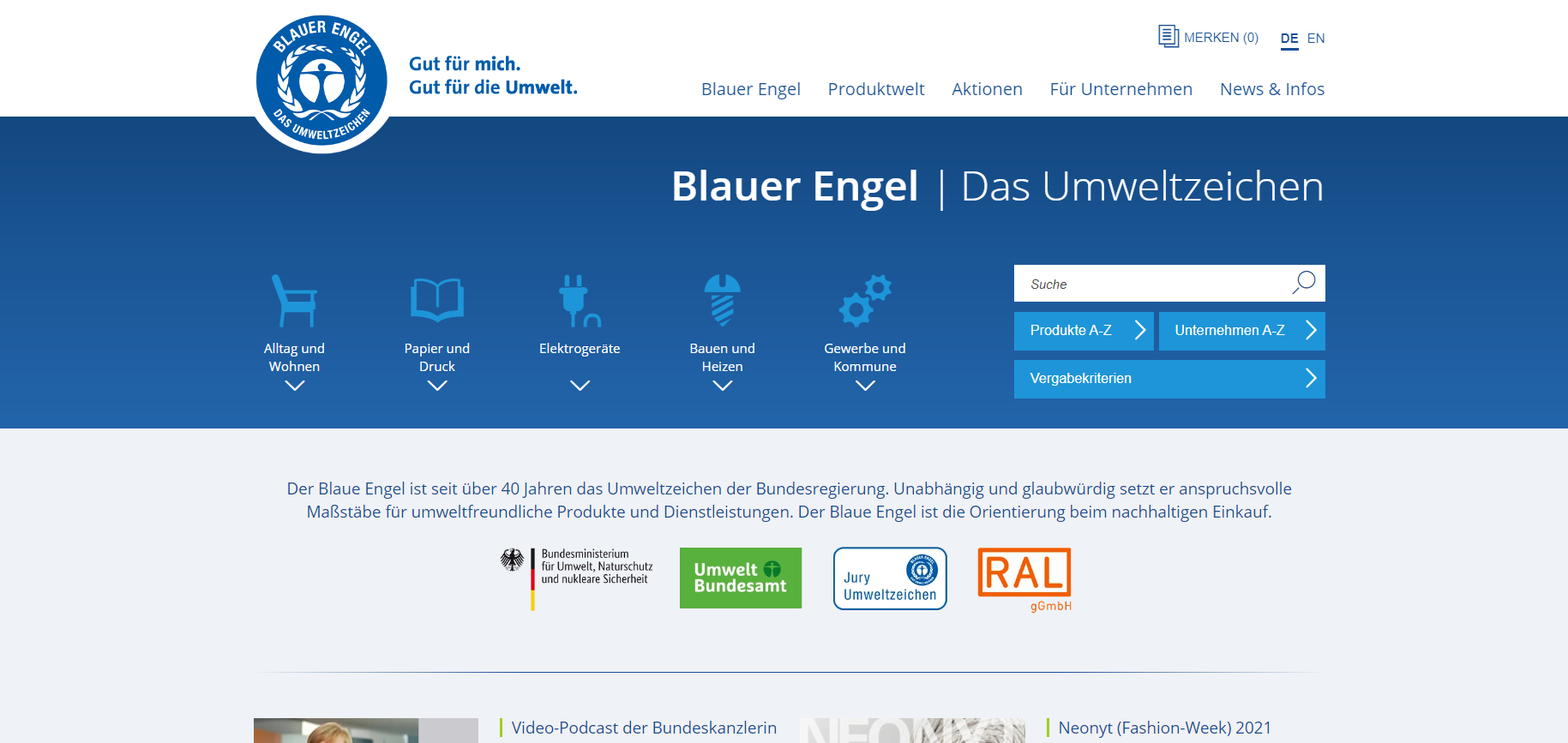Switch language to EN
1568x743 pixels.
click(x=1315, y=39)
